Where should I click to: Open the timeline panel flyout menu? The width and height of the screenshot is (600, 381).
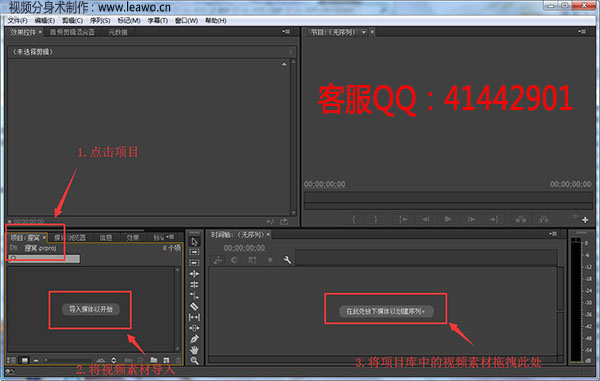tap(553, 234)
